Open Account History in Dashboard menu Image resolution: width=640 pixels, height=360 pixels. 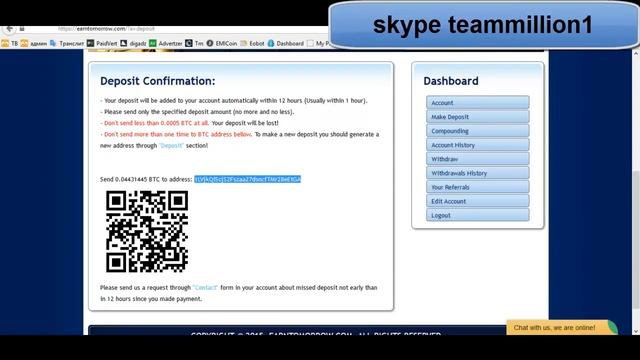(478, 145)
